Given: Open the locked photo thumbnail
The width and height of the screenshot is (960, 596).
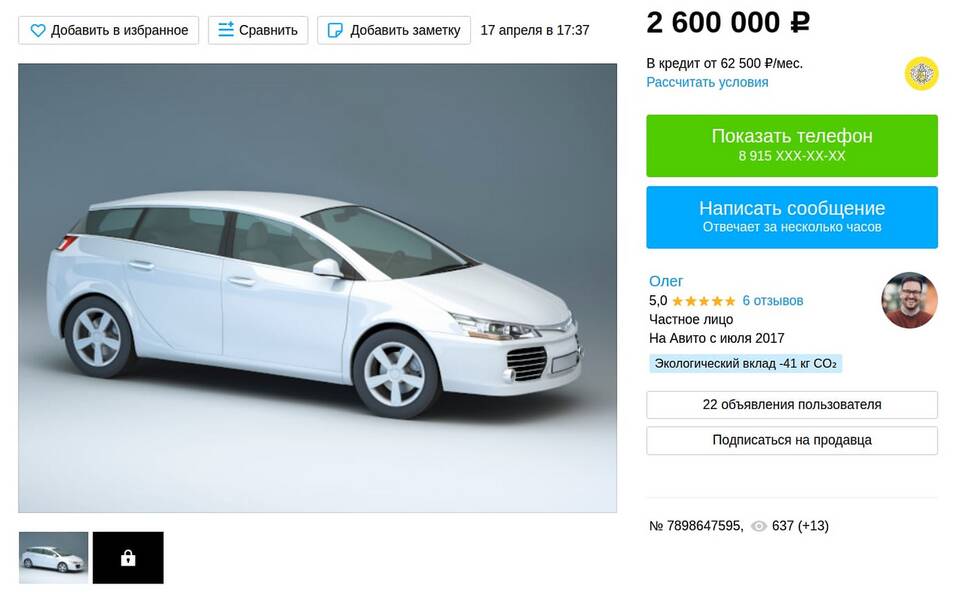Looking at the screenshot, I should coord(128,557).
